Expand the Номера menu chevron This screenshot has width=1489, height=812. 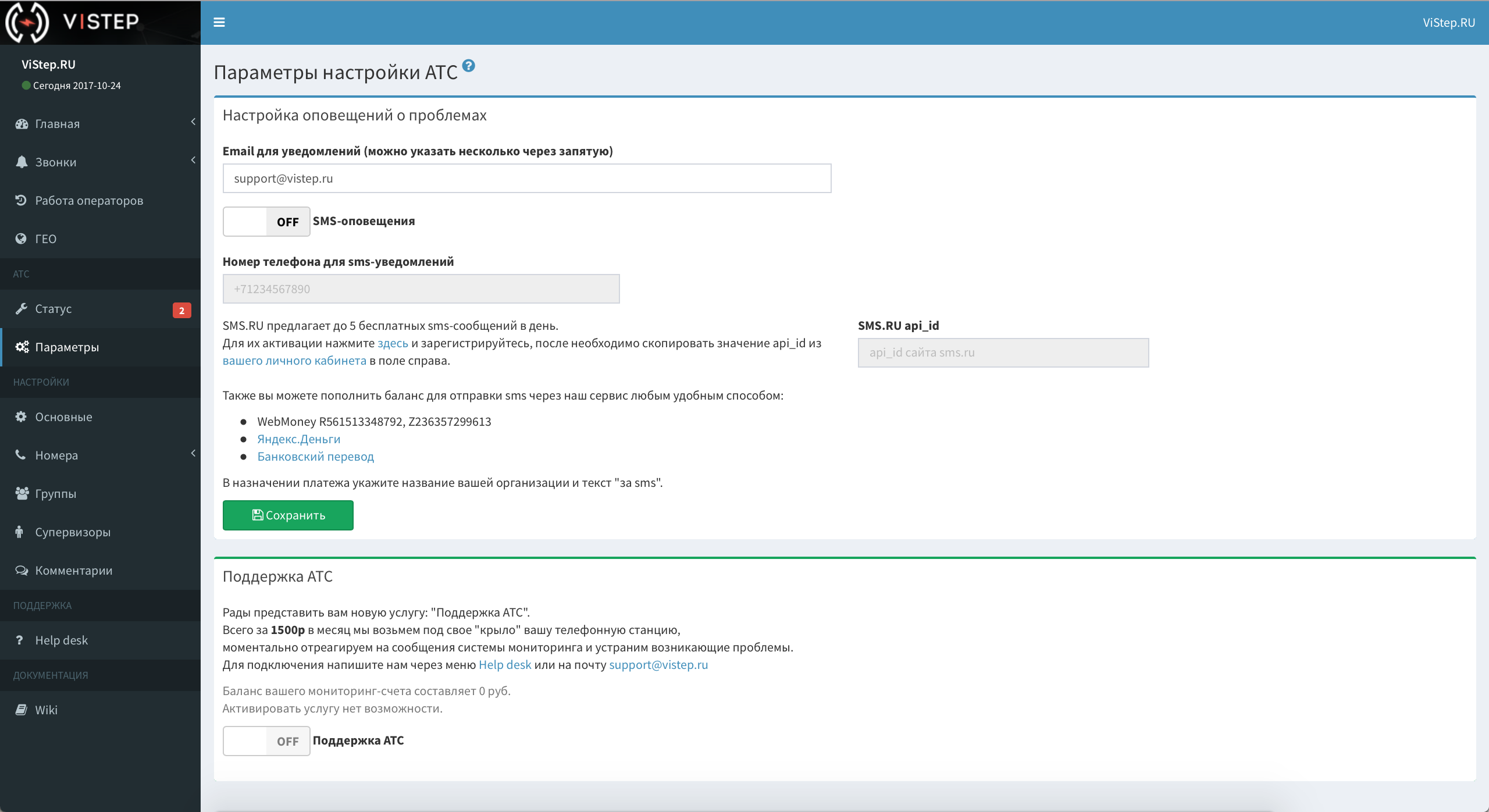pos(193,453)
